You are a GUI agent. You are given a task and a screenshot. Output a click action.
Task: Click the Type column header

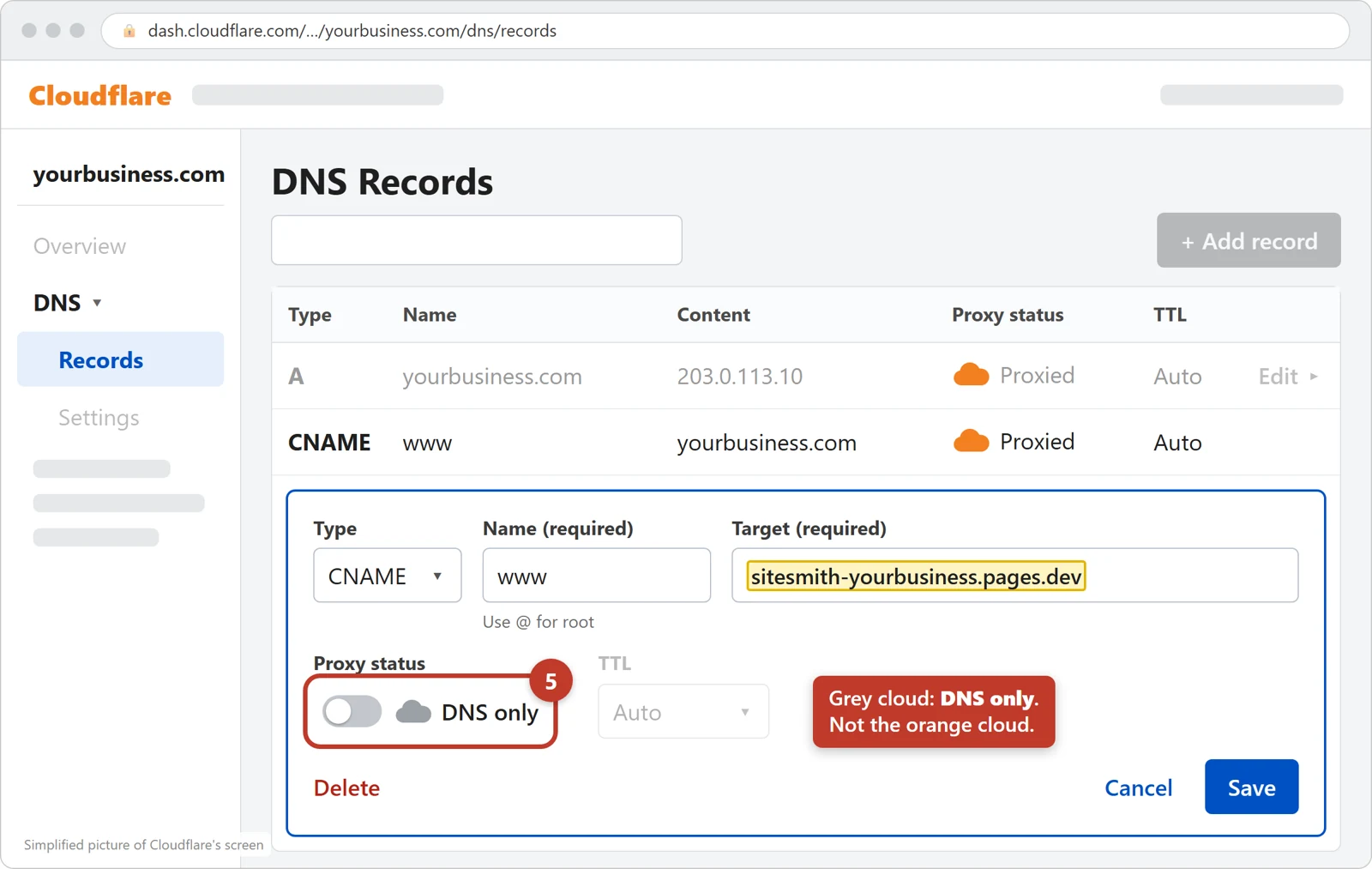(310, 315)
